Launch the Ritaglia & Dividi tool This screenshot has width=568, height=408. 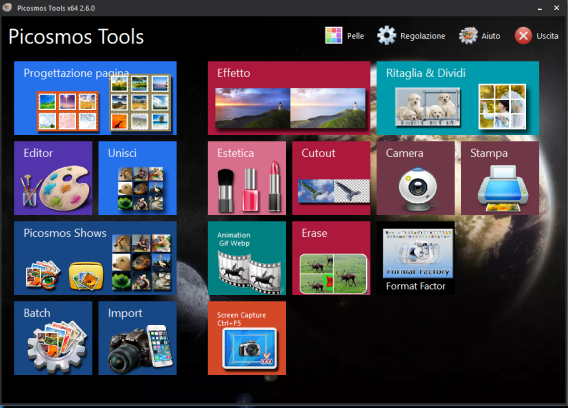point(458,98)
